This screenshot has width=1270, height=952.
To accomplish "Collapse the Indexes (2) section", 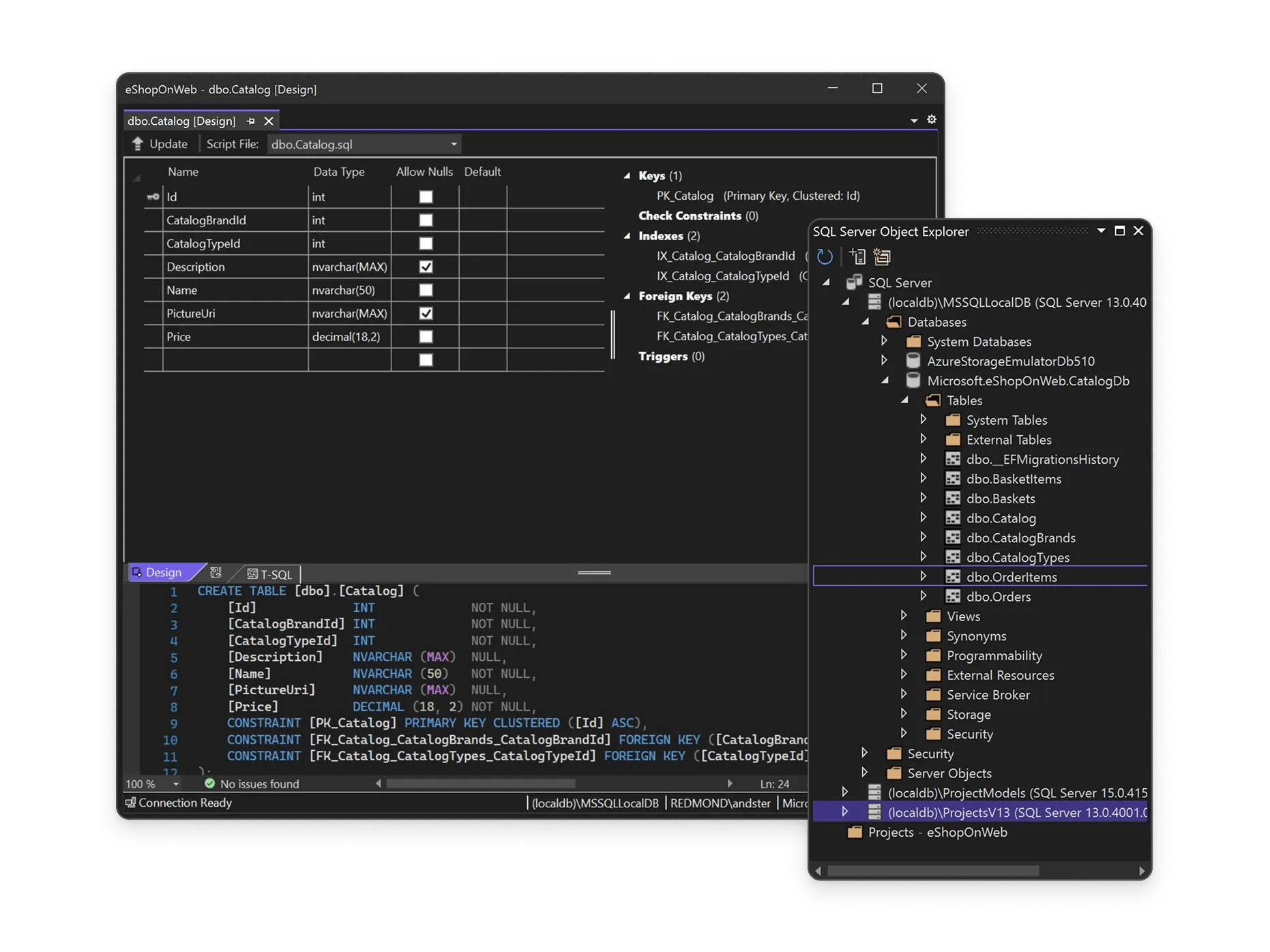I will pos(627,236).
